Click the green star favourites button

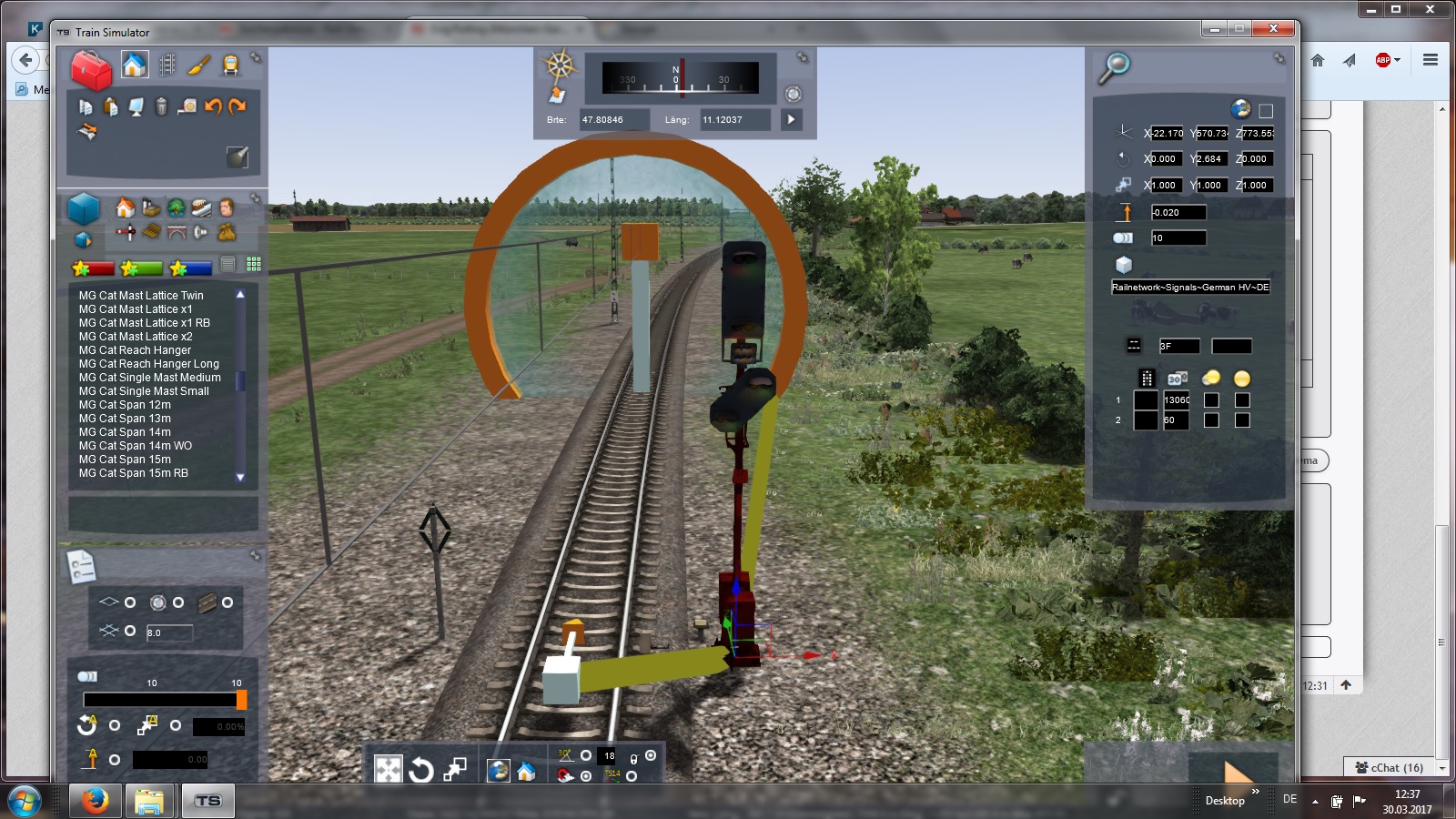pos(141,268)
